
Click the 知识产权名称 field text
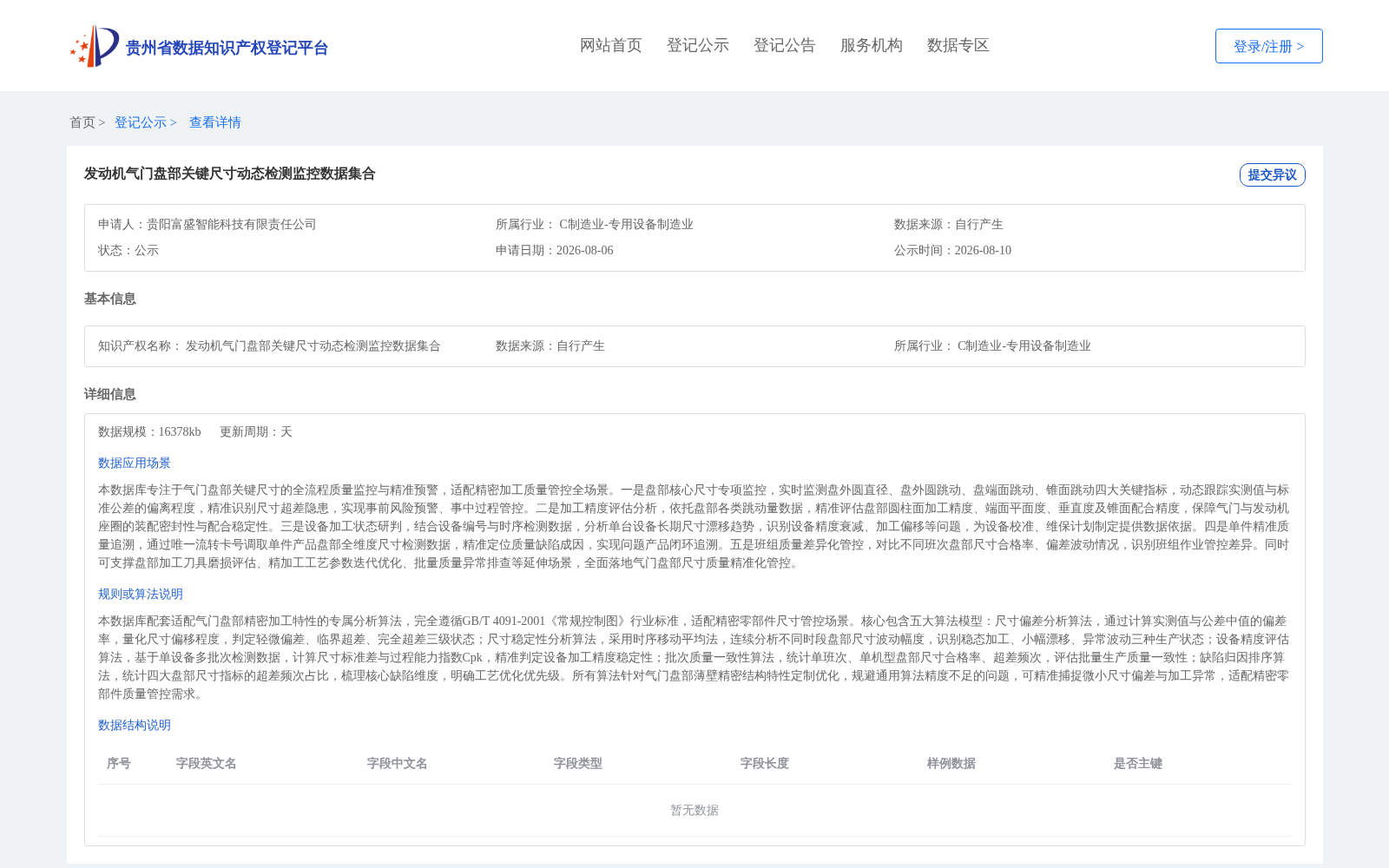(x=269, y=345)
